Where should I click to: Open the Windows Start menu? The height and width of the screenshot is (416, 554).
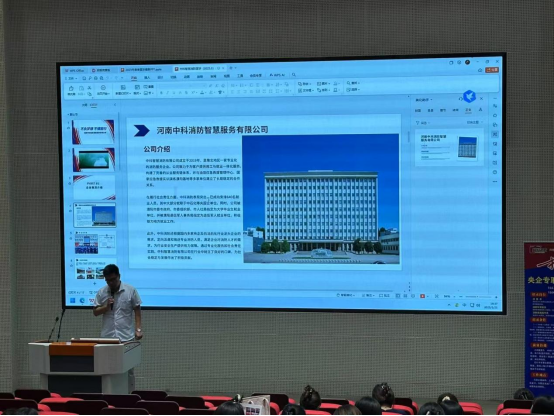pyautogui.click(x=73, y=300)
